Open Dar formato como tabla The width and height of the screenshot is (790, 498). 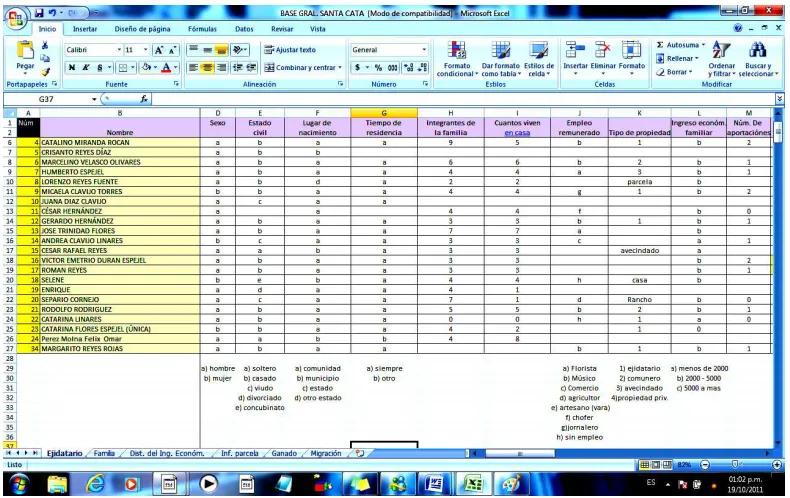pyautogui.click(x=500, y=59)
